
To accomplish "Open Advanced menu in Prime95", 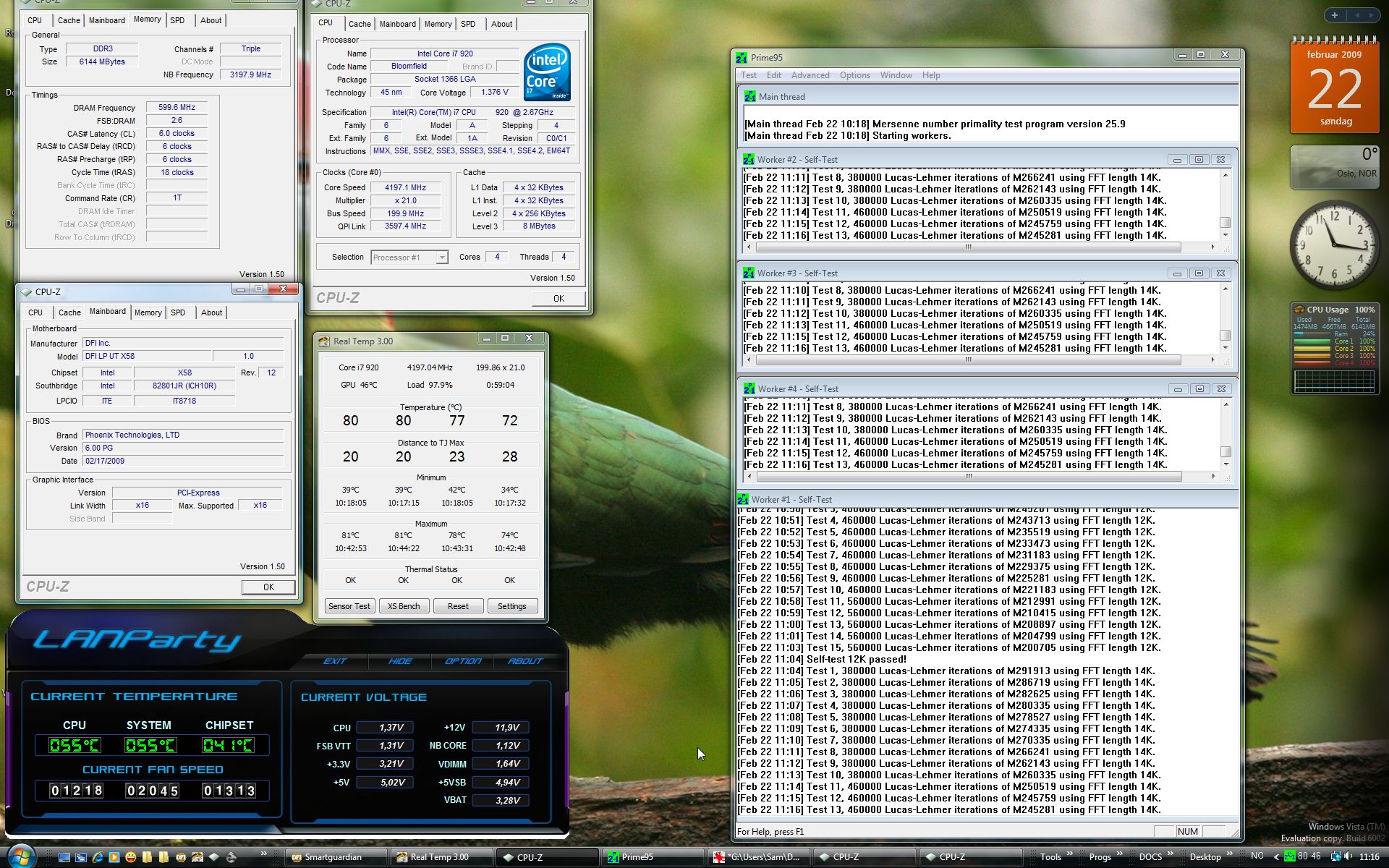I will (810, 75).
